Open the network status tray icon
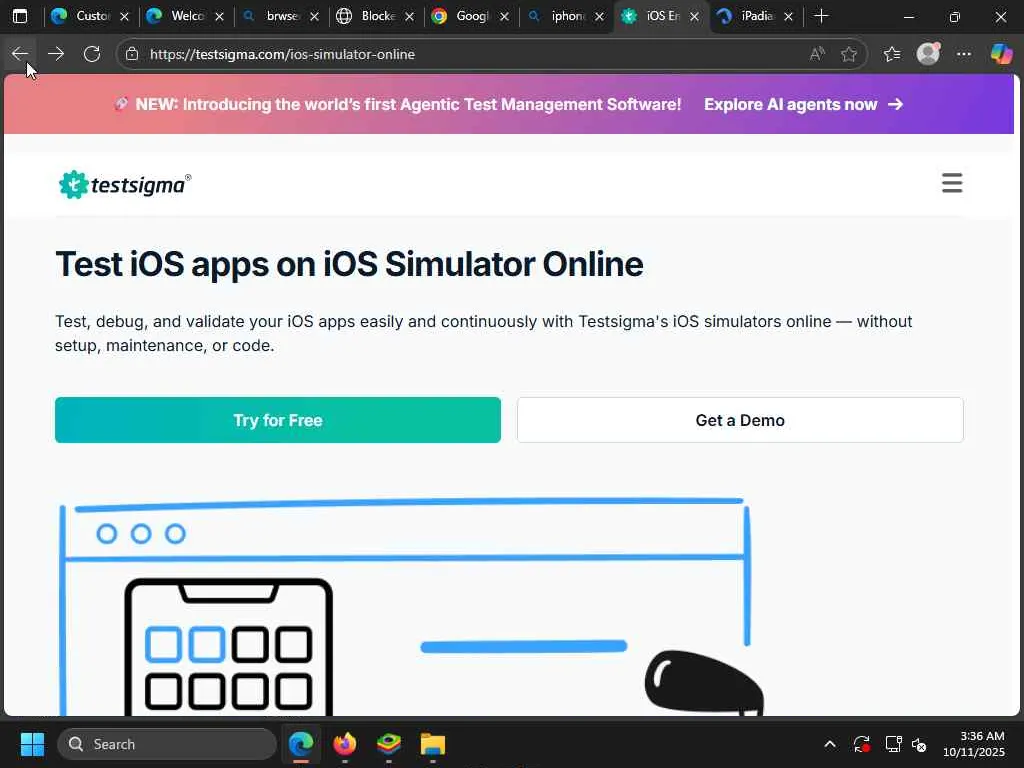 point(893,744)
